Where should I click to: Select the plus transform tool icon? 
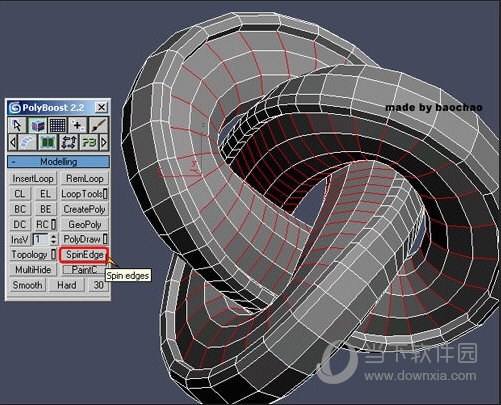coord(78,126)
